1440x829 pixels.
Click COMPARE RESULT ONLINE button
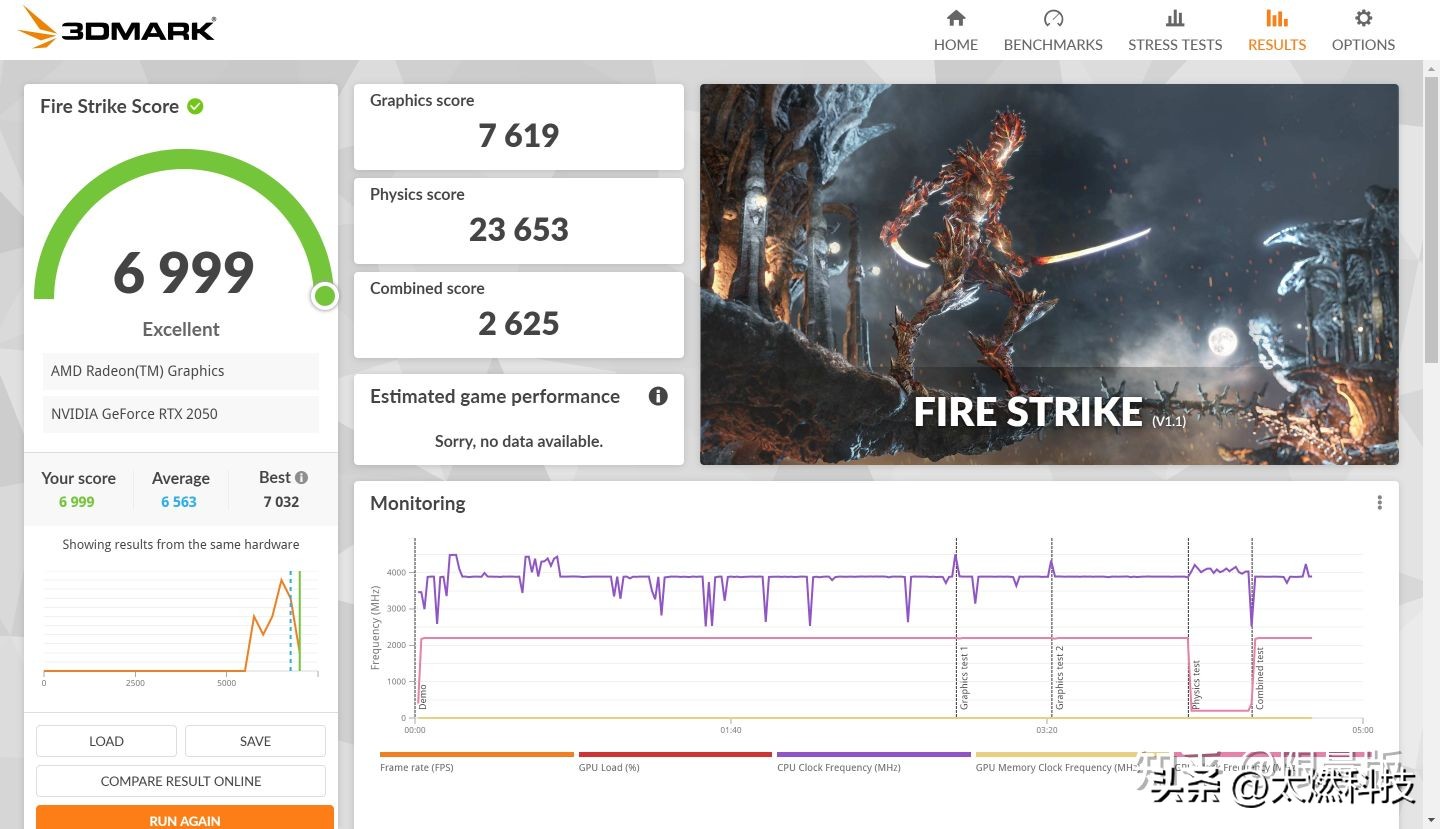181,781
